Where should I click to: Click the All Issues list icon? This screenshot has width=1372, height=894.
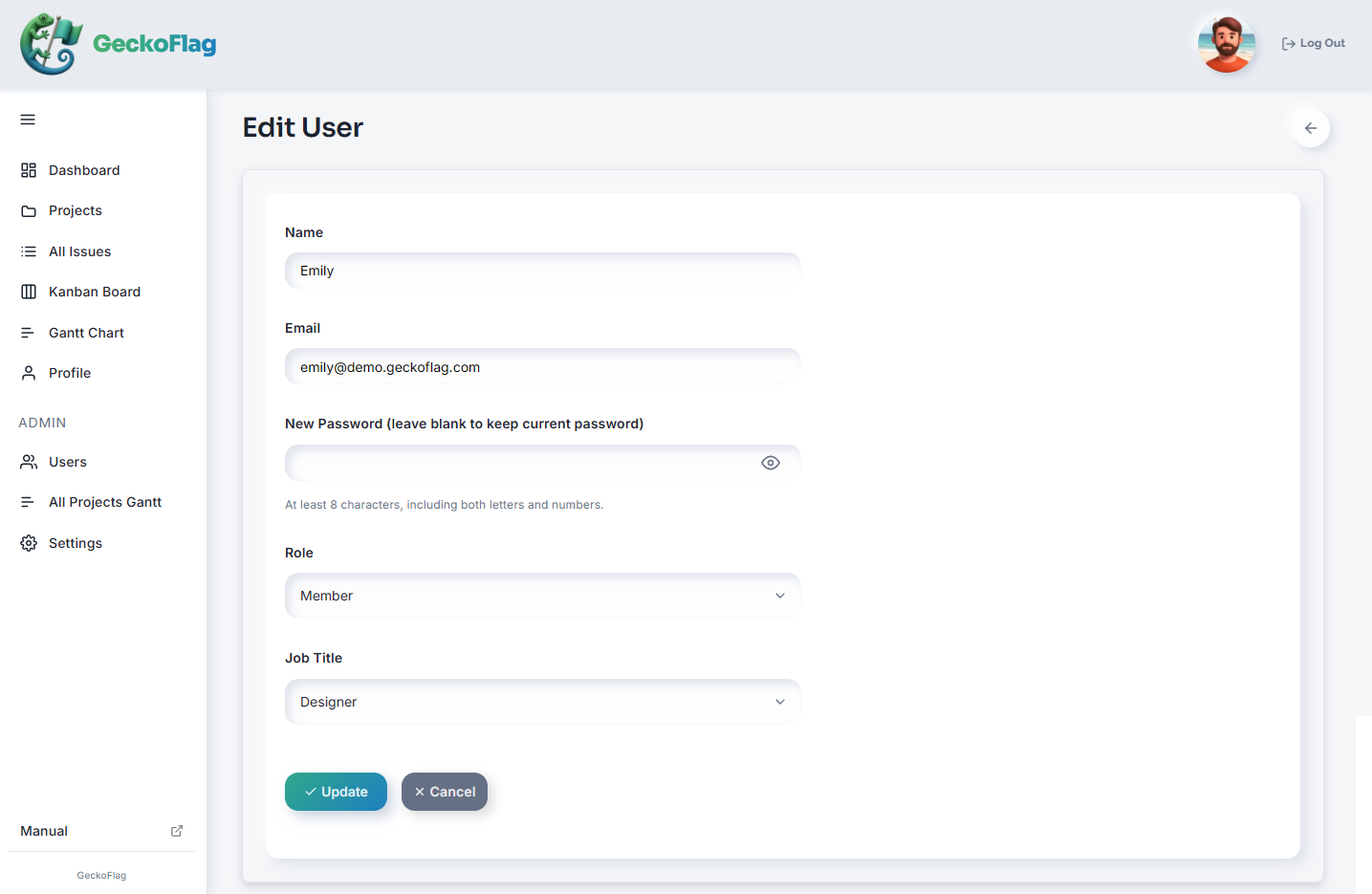click(29, 251)
